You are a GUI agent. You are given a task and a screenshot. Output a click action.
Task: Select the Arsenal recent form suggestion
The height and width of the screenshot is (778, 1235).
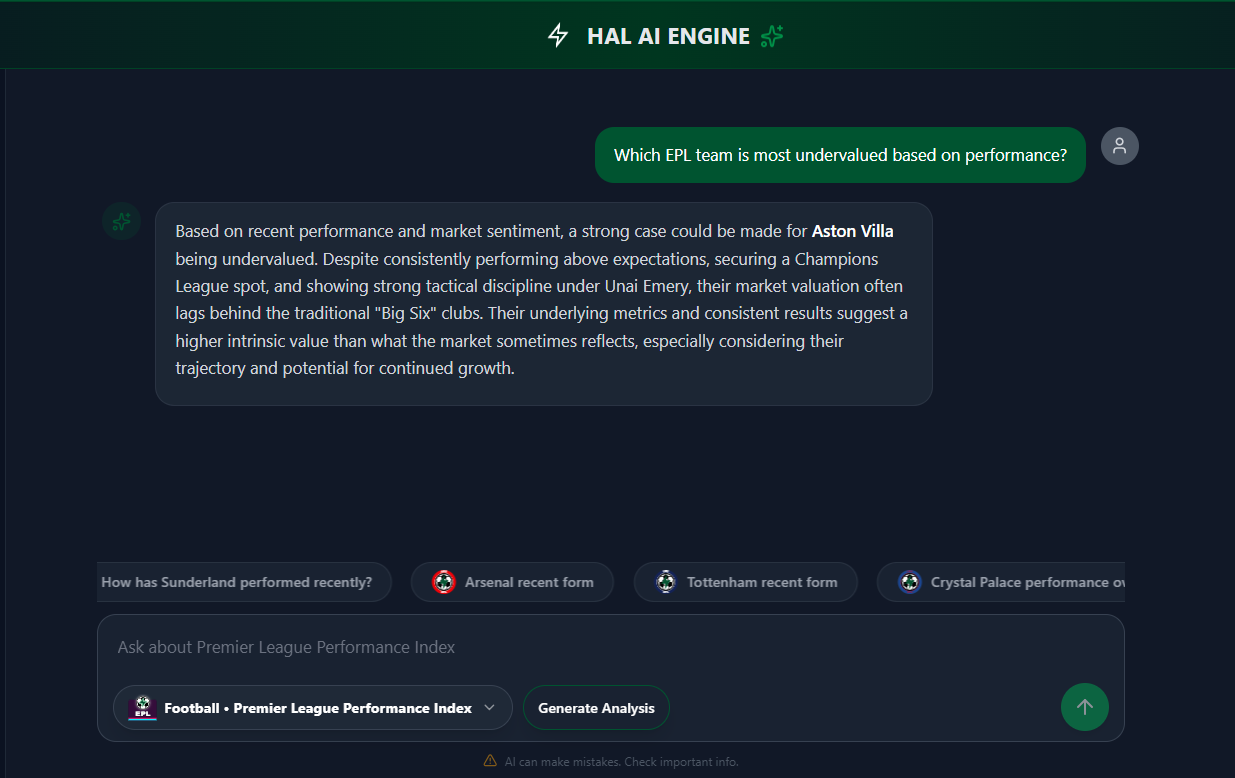511,582
